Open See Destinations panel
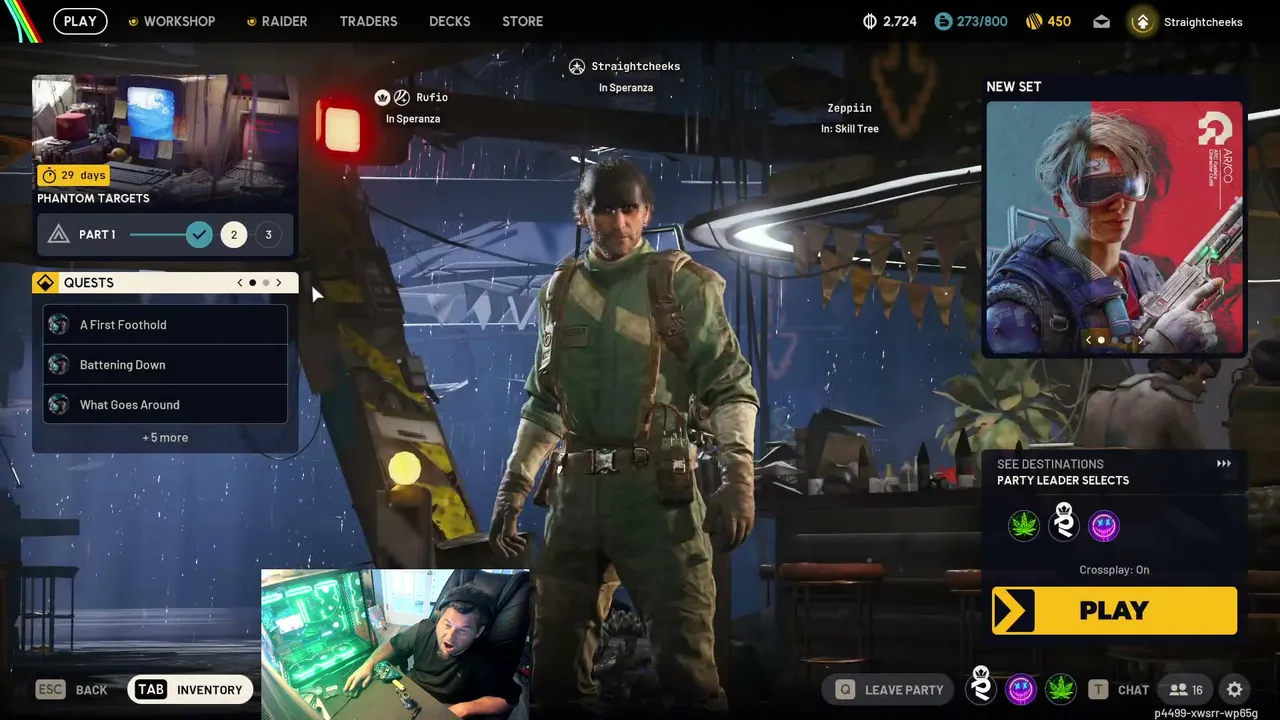 click(1115, 472)
